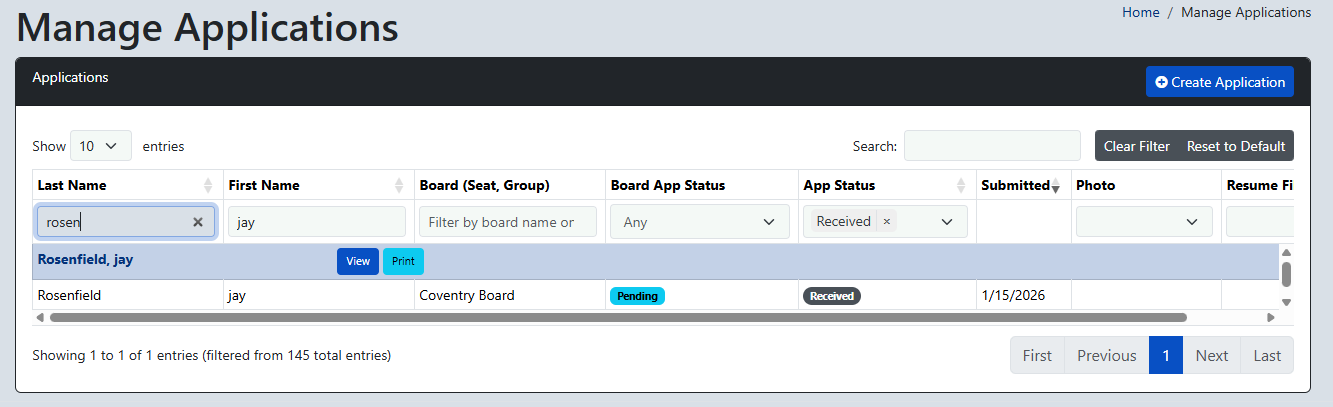Click the horizontal scrollbar left arrow

(x=39, y=317)
